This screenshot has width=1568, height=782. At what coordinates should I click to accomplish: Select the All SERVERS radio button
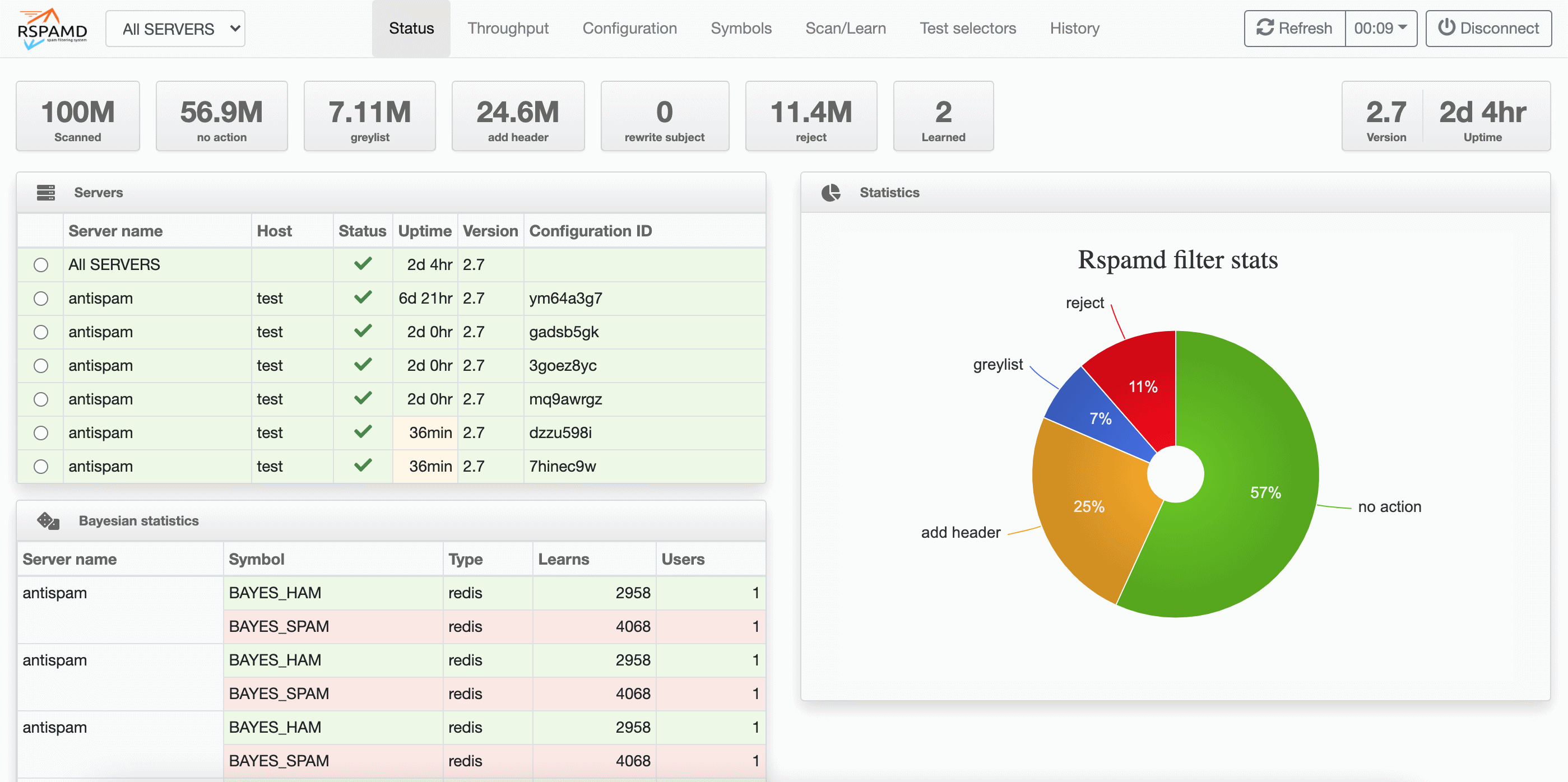click(x=41, y=265)
